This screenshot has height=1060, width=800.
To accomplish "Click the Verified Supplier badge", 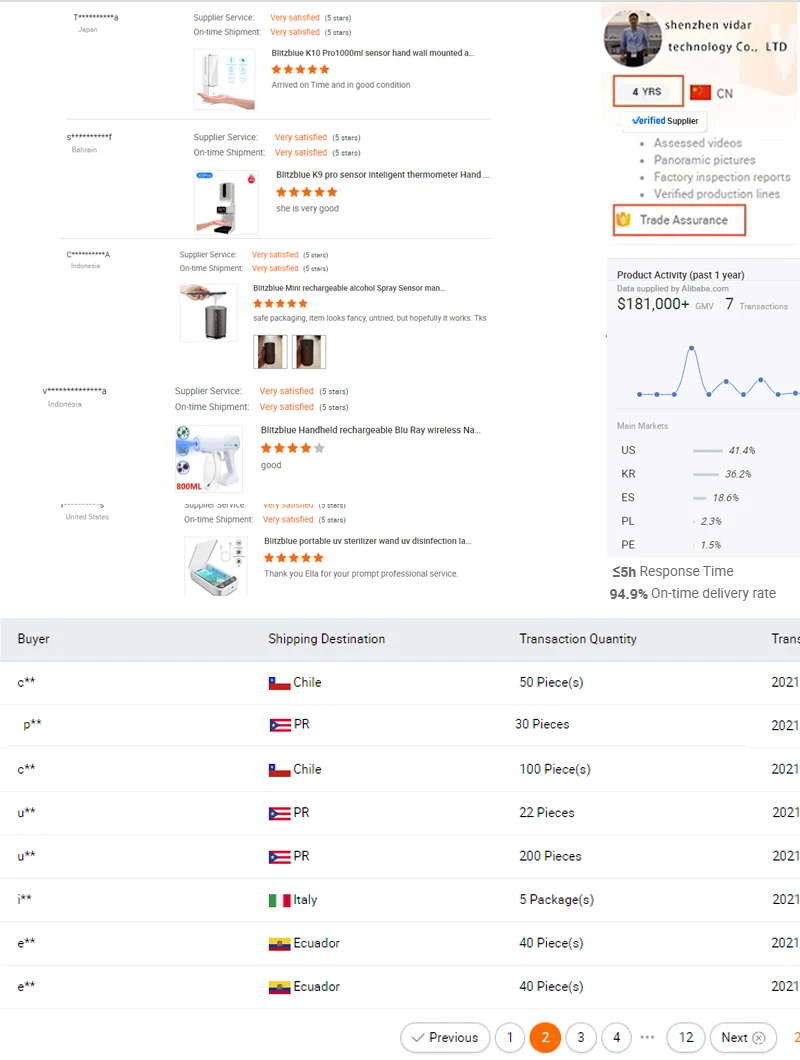I will [665, 120].
